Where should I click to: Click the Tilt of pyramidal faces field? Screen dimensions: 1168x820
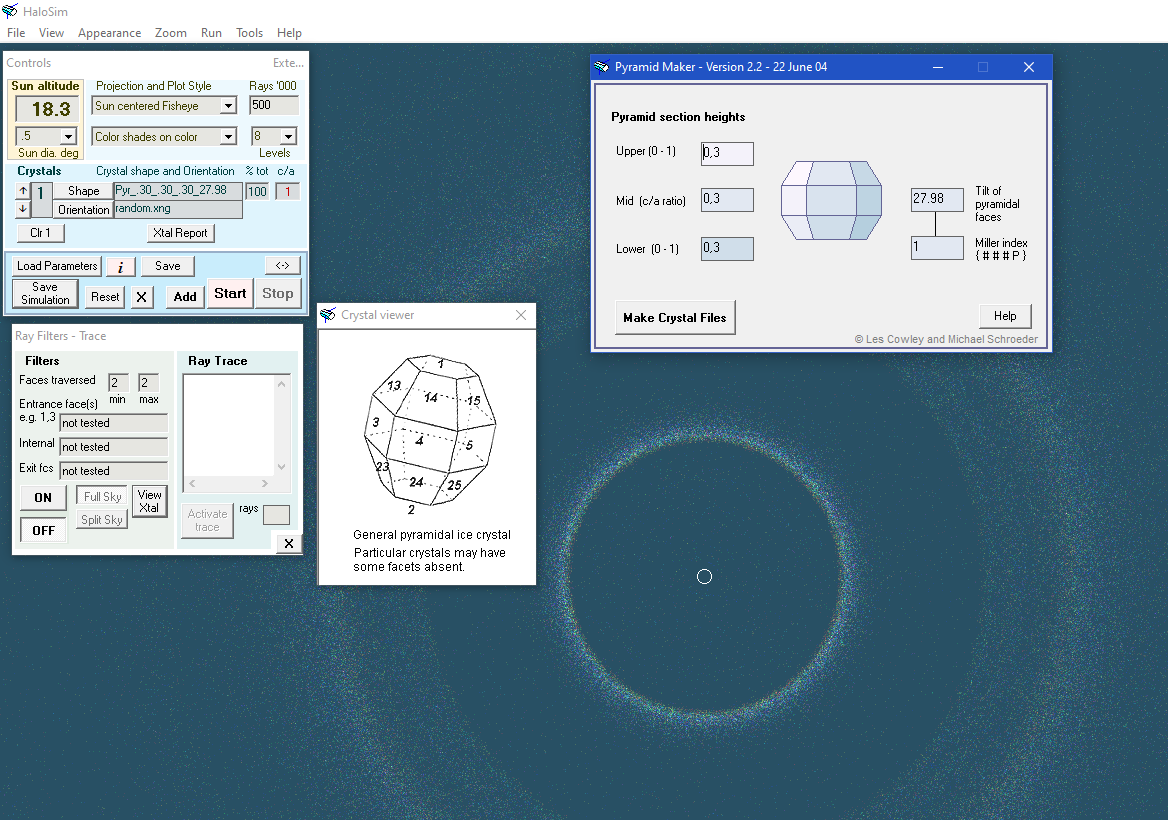[x=936, y=199]
